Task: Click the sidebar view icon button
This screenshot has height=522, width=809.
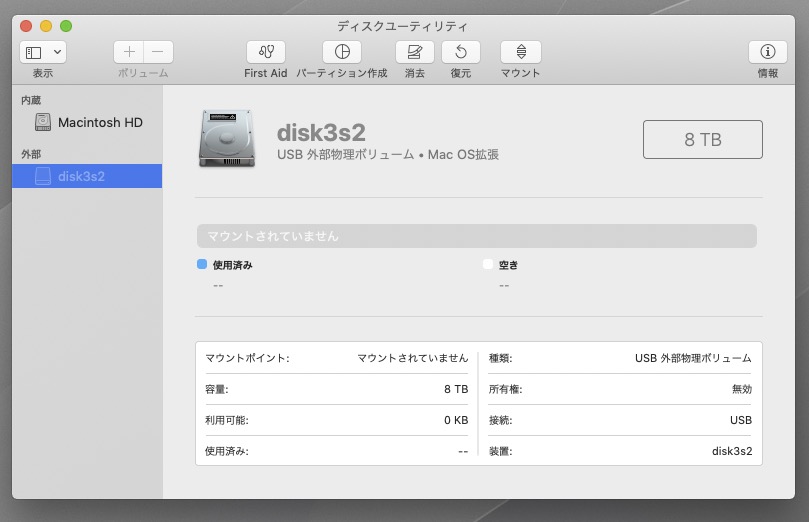Action: [x=34, y=52]
